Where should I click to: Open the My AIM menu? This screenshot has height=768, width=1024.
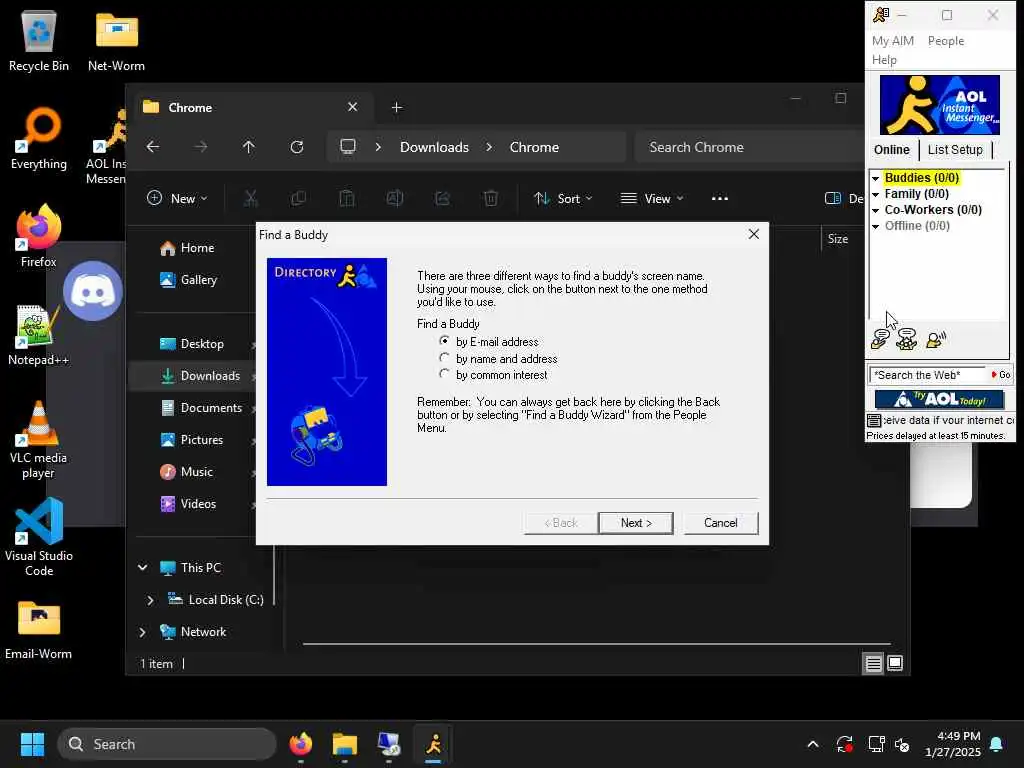(893, 40)
